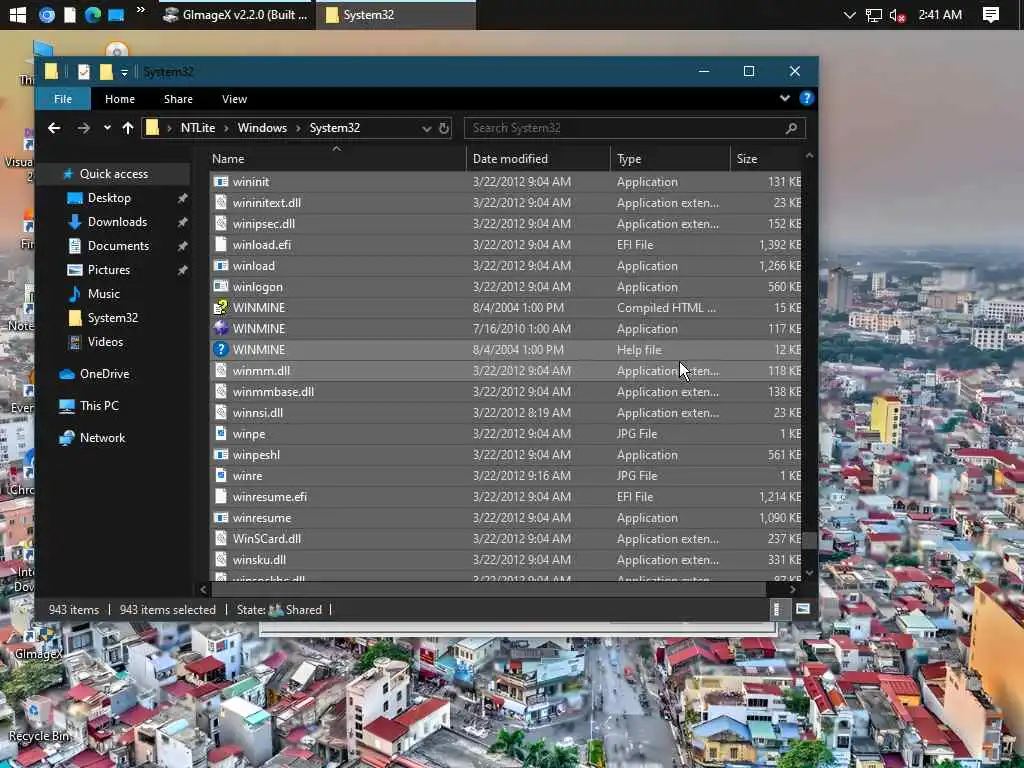1024x768 pixels.
Task: Sort files by Name column
Action: coord(337,159)
